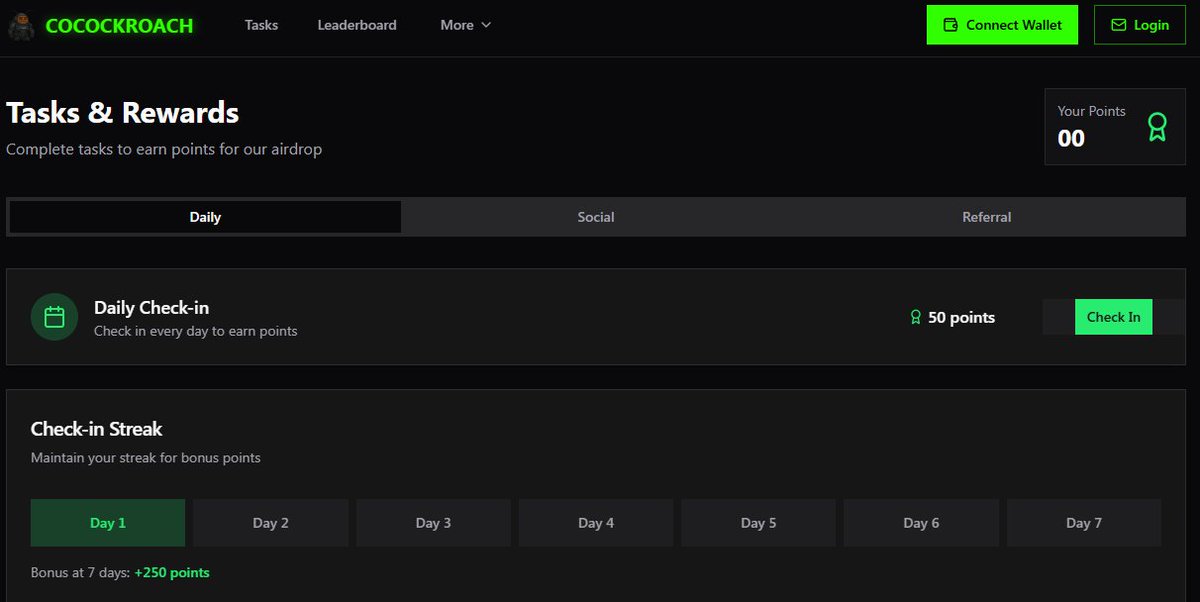Select Day 3 in the streak
Screen dimensions: 1200x602
[x=433, y=523]
